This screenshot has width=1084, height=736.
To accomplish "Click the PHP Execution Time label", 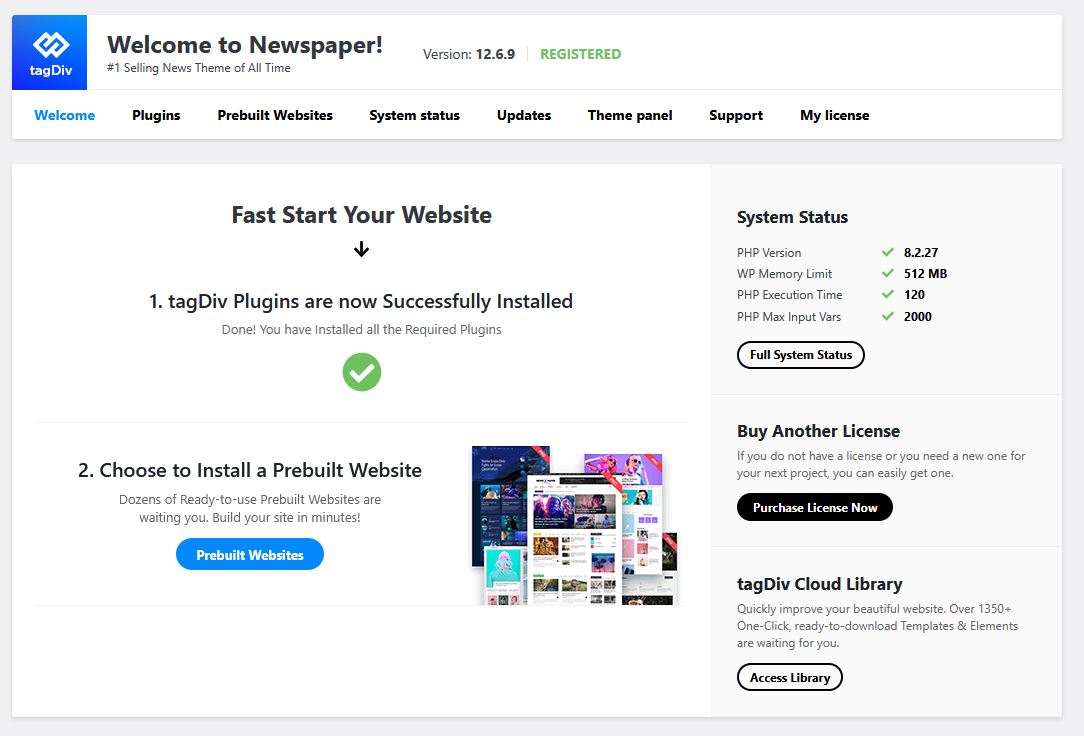I will click(789, 294).
